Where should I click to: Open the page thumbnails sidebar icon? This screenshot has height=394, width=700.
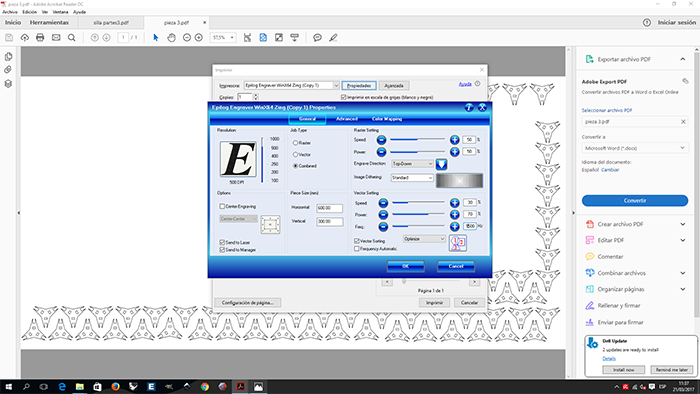(x=8, y=57)
